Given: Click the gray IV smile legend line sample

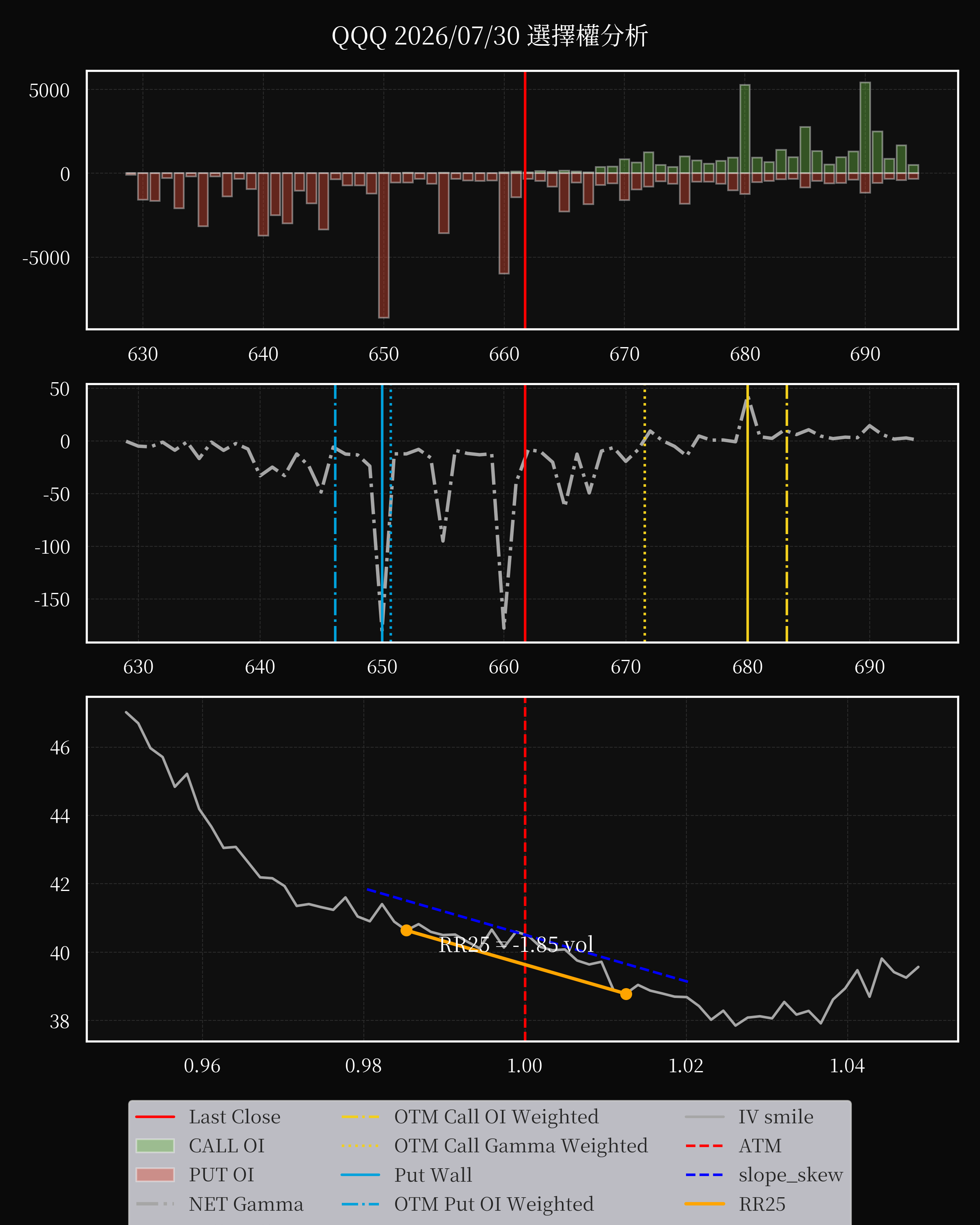Looking at the screenshot, I should coord(705,1116).
